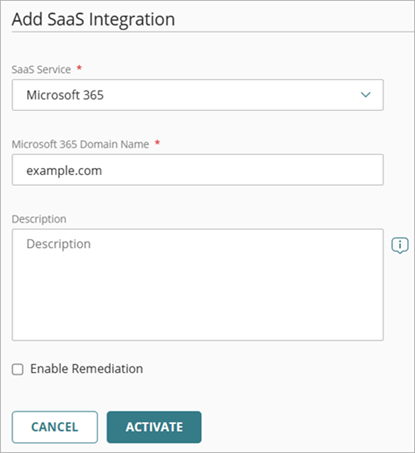Click the Add SaaS Integration heading

(x=93, y=19)
